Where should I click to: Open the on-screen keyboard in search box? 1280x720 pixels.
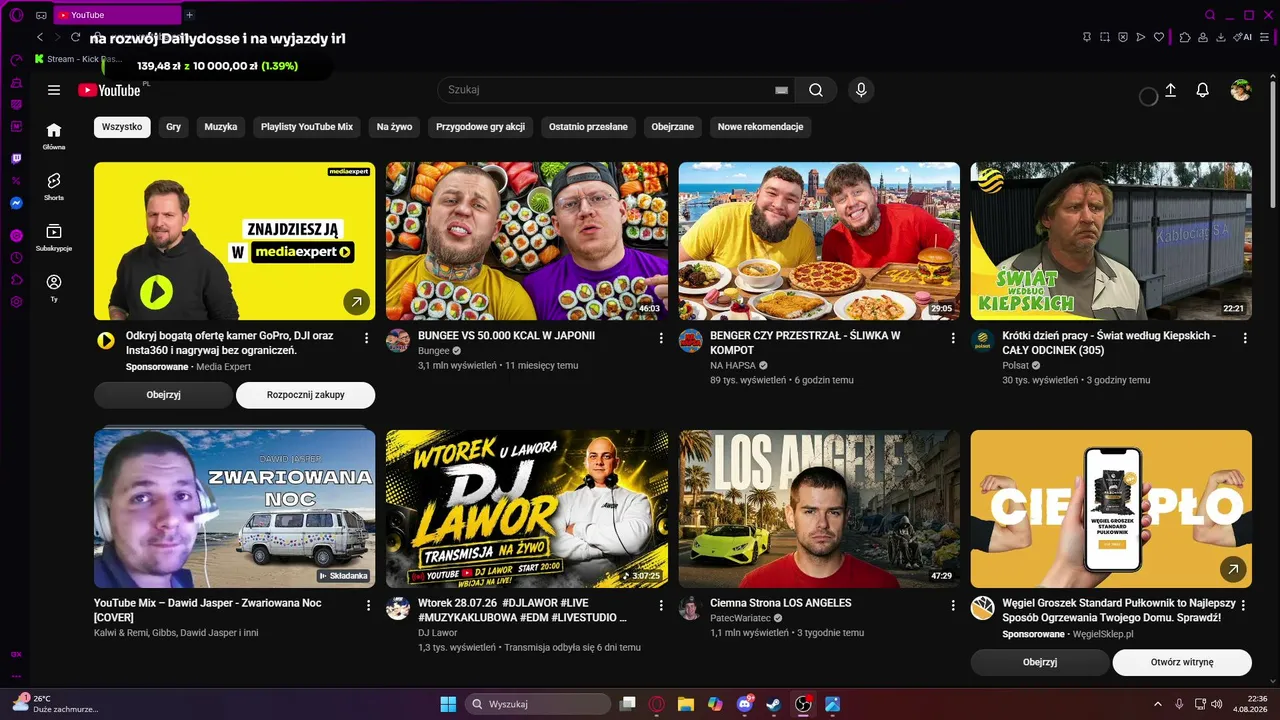pyautogui.click(x=781, y=90)
